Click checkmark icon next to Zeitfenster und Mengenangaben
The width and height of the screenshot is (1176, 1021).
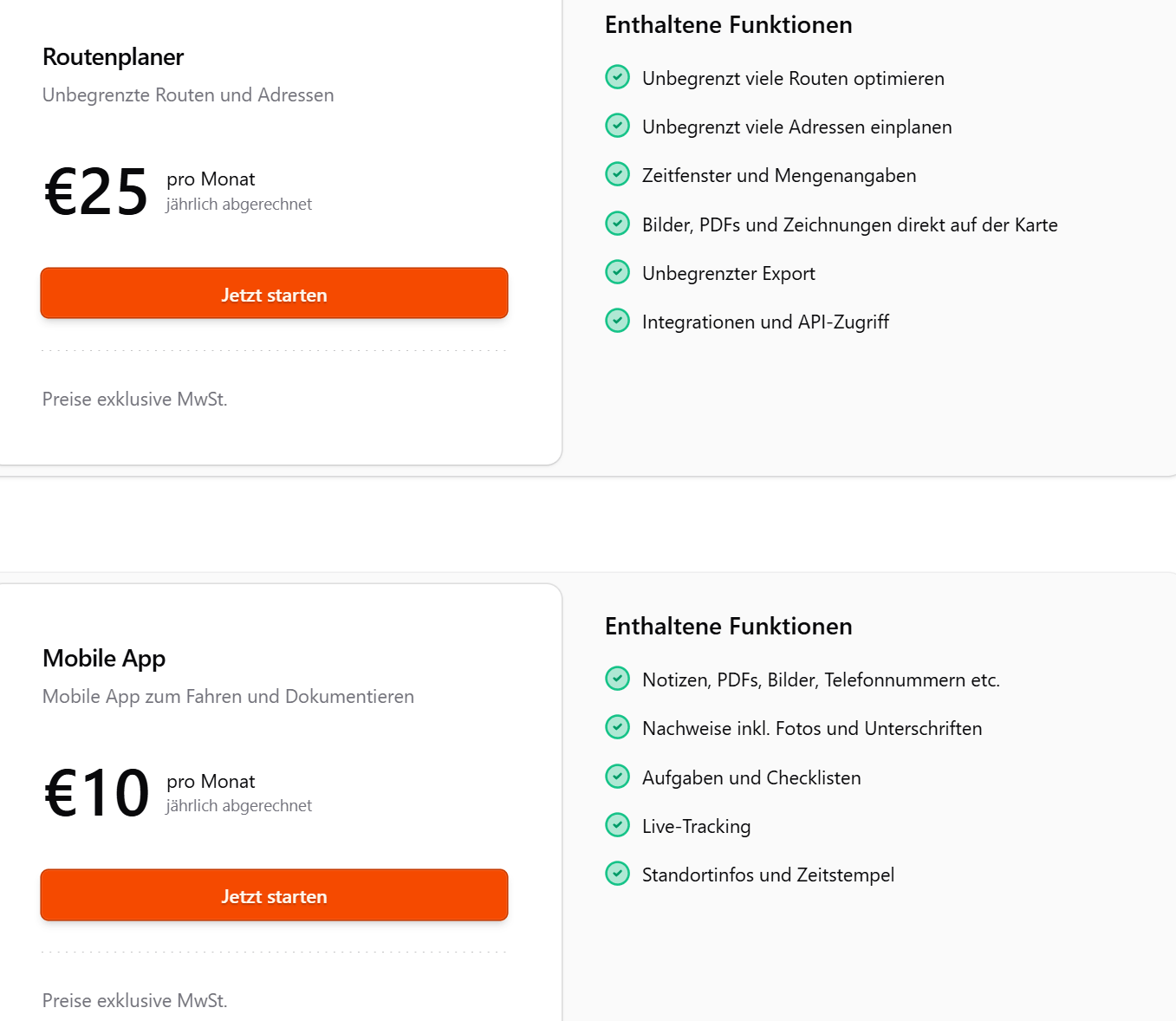click(617, 174)
